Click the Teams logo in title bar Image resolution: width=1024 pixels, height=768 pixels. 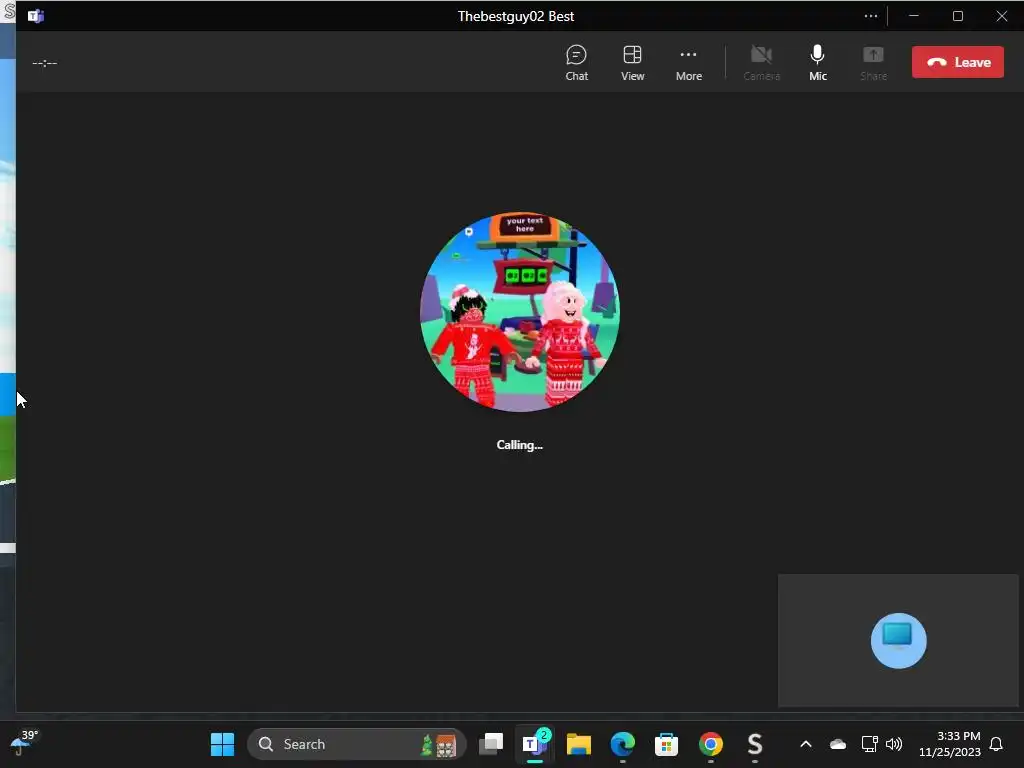click(x=36, y=16)
